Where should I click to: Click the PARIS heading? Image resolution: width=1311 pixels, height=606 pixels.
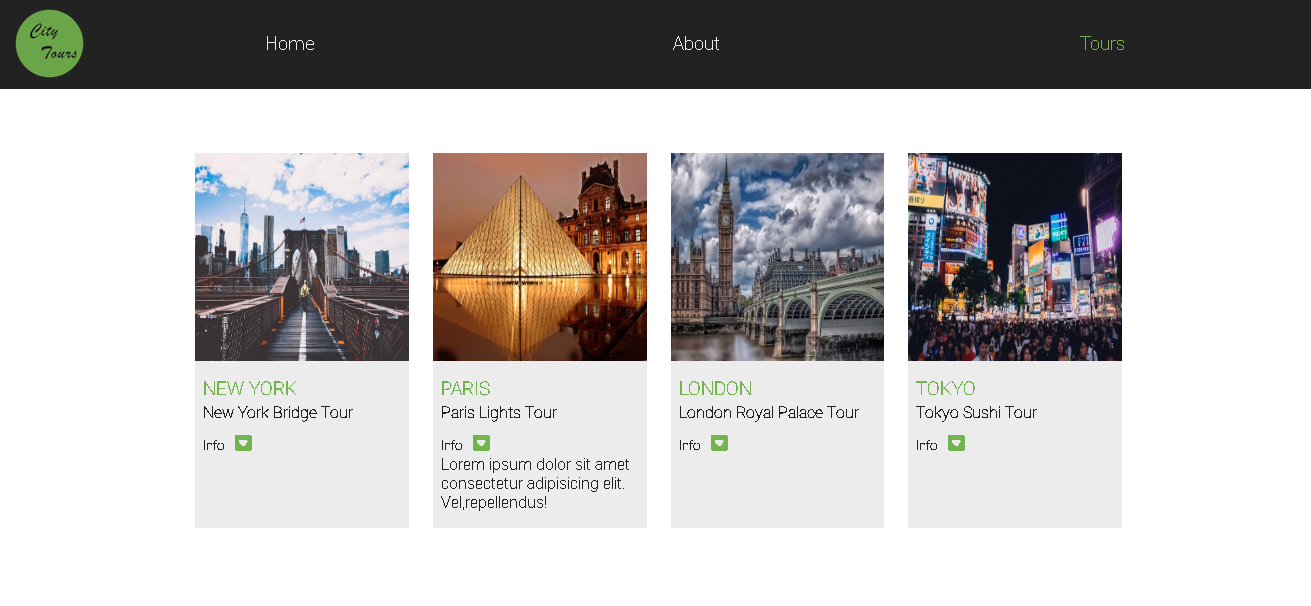click(x=466, y=388)
